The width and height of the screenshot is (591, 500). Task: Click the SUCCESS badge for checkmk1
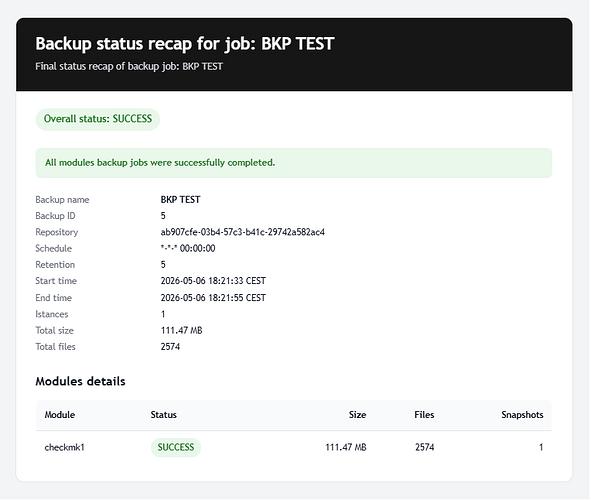[176, 448]
